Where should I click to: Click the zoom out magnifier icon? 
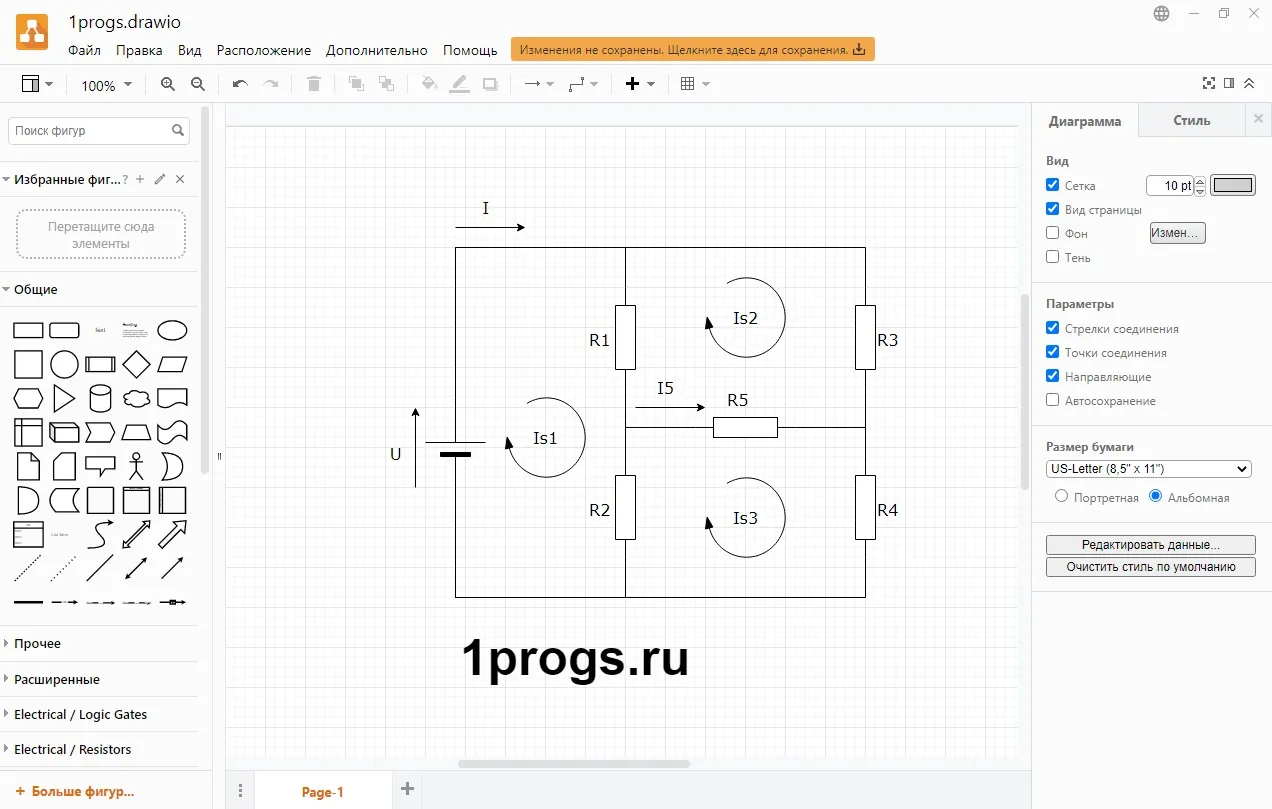pyautogui.click(x=198, y=85)
